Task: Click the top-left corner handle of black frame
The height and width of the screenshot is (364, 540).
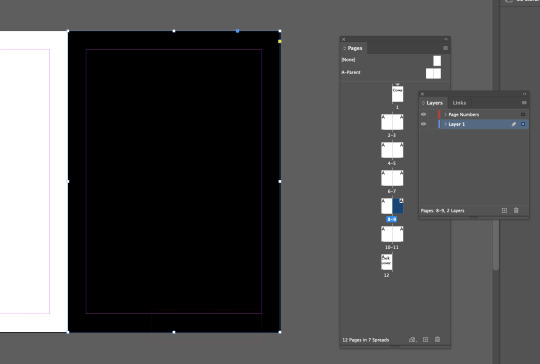Action: 68,31
